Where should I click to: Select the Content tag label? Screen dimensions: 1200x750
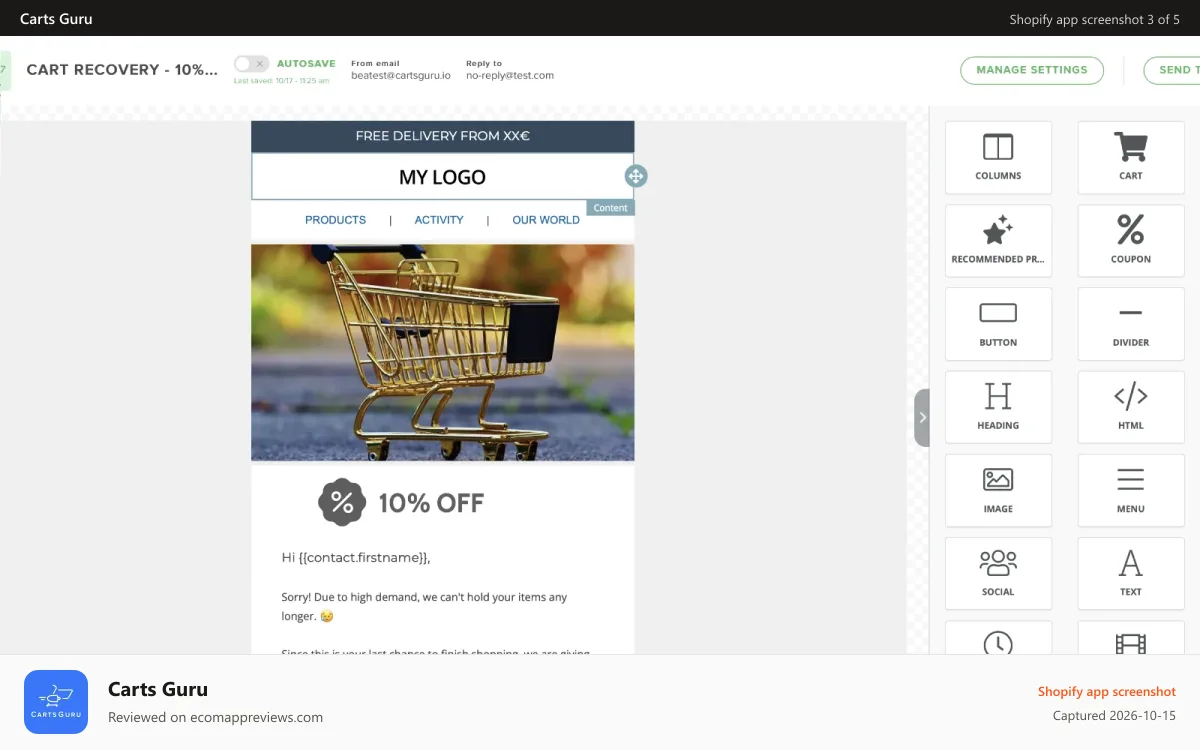click(610, 208)
